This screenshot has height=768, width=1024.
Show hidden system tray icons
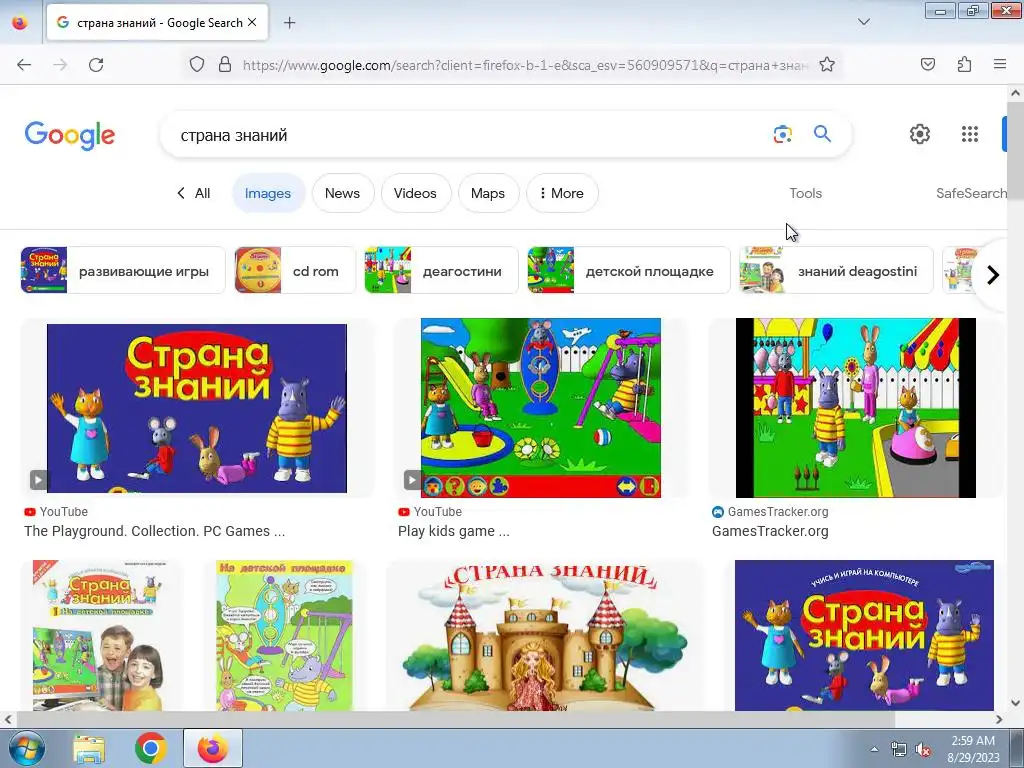click(874, 749)
